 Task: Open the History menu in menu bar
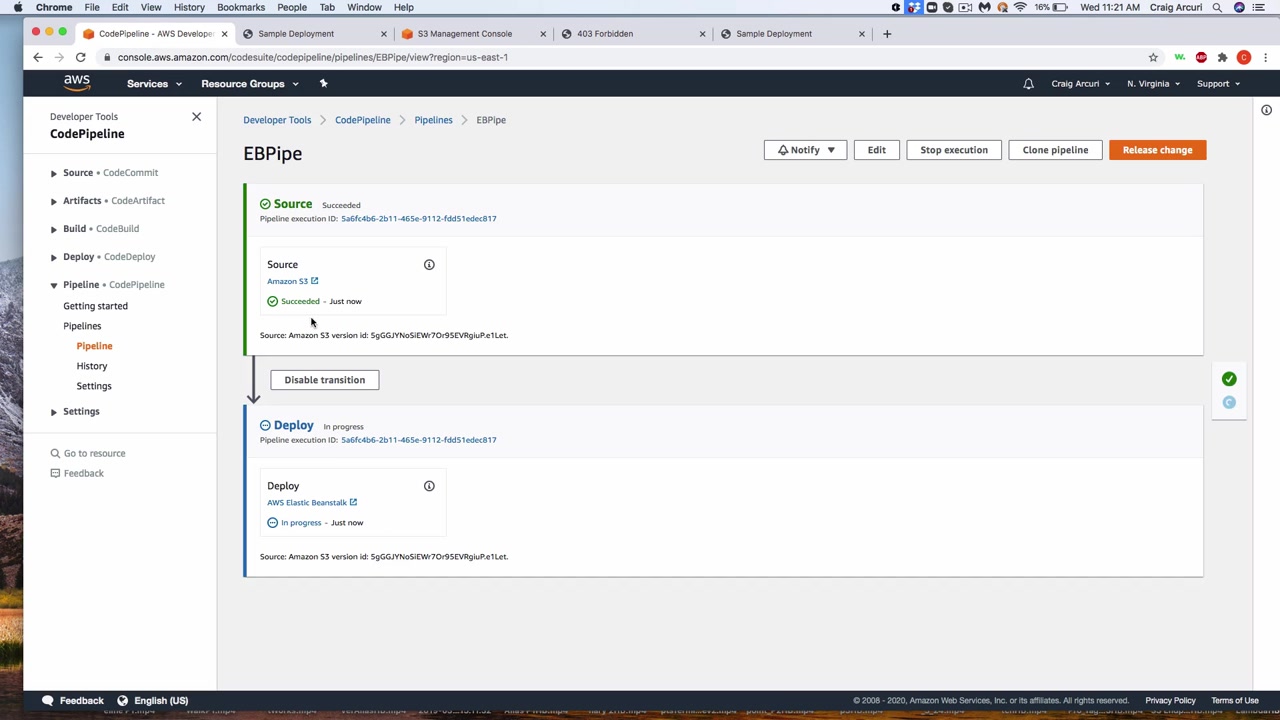[x=189, y=7]
